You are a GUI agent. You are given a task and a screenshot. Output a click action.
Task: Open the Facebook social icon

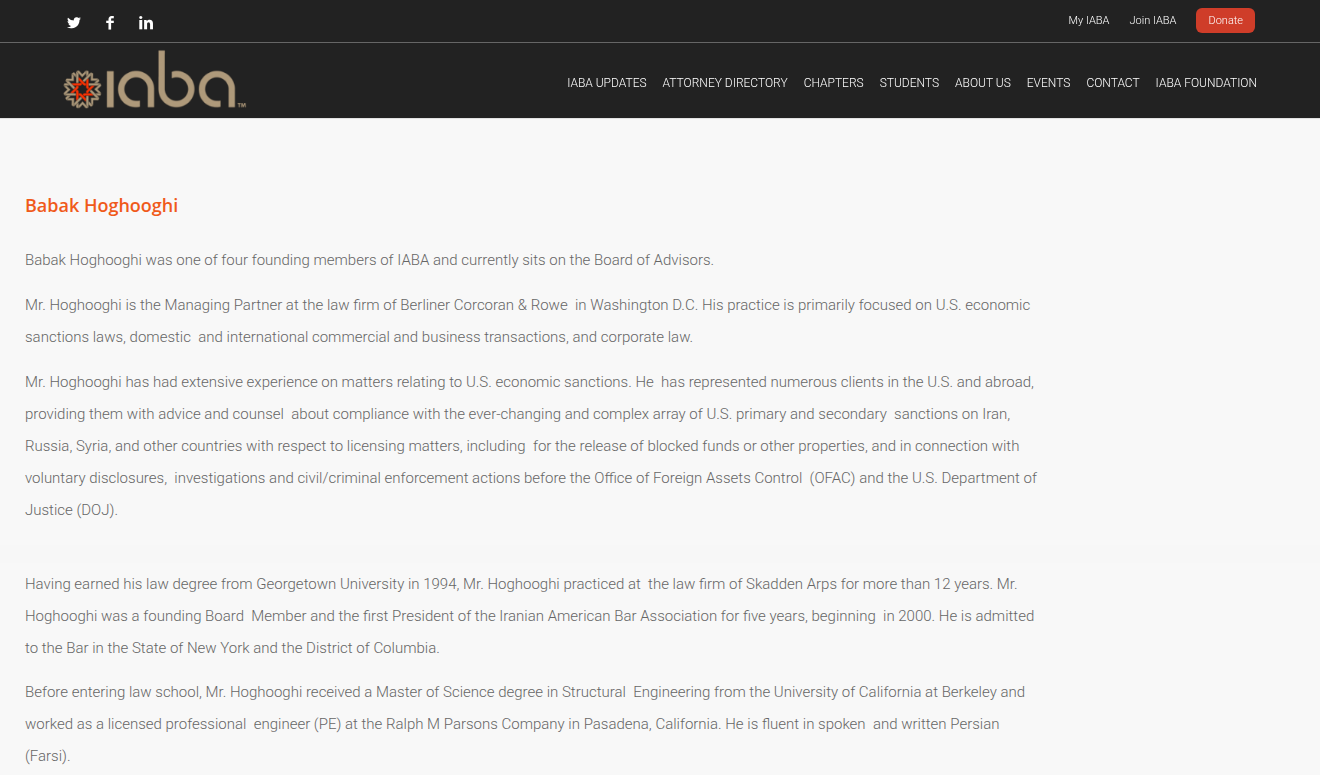tap(110, 22)
